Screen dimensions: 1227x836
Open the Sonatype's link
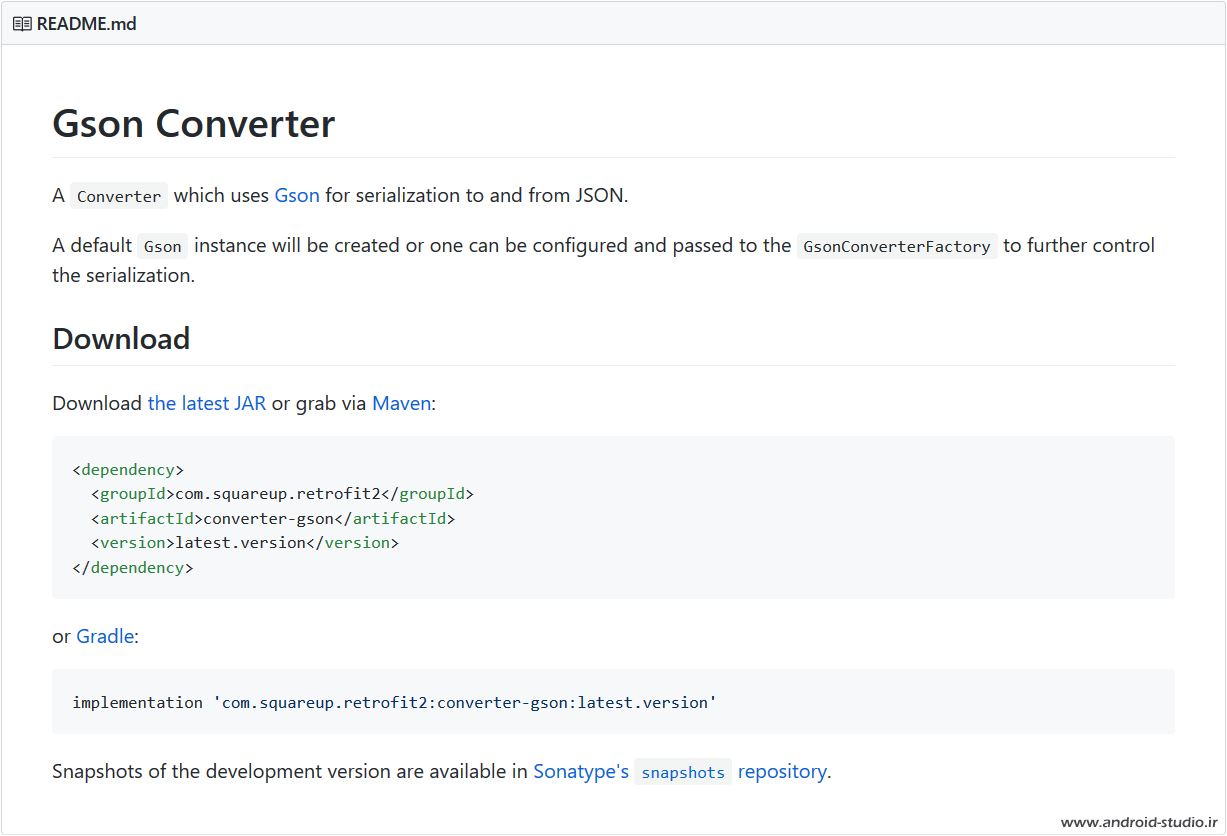pyautogui.click(x=581, y=771)
